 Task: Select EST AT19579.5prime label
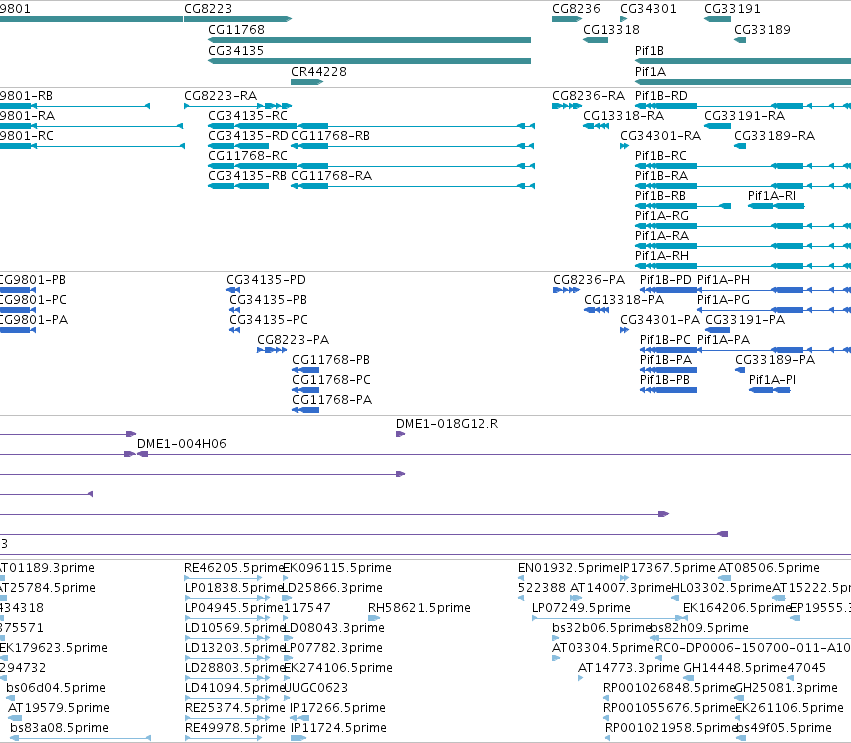pos(59,708)
